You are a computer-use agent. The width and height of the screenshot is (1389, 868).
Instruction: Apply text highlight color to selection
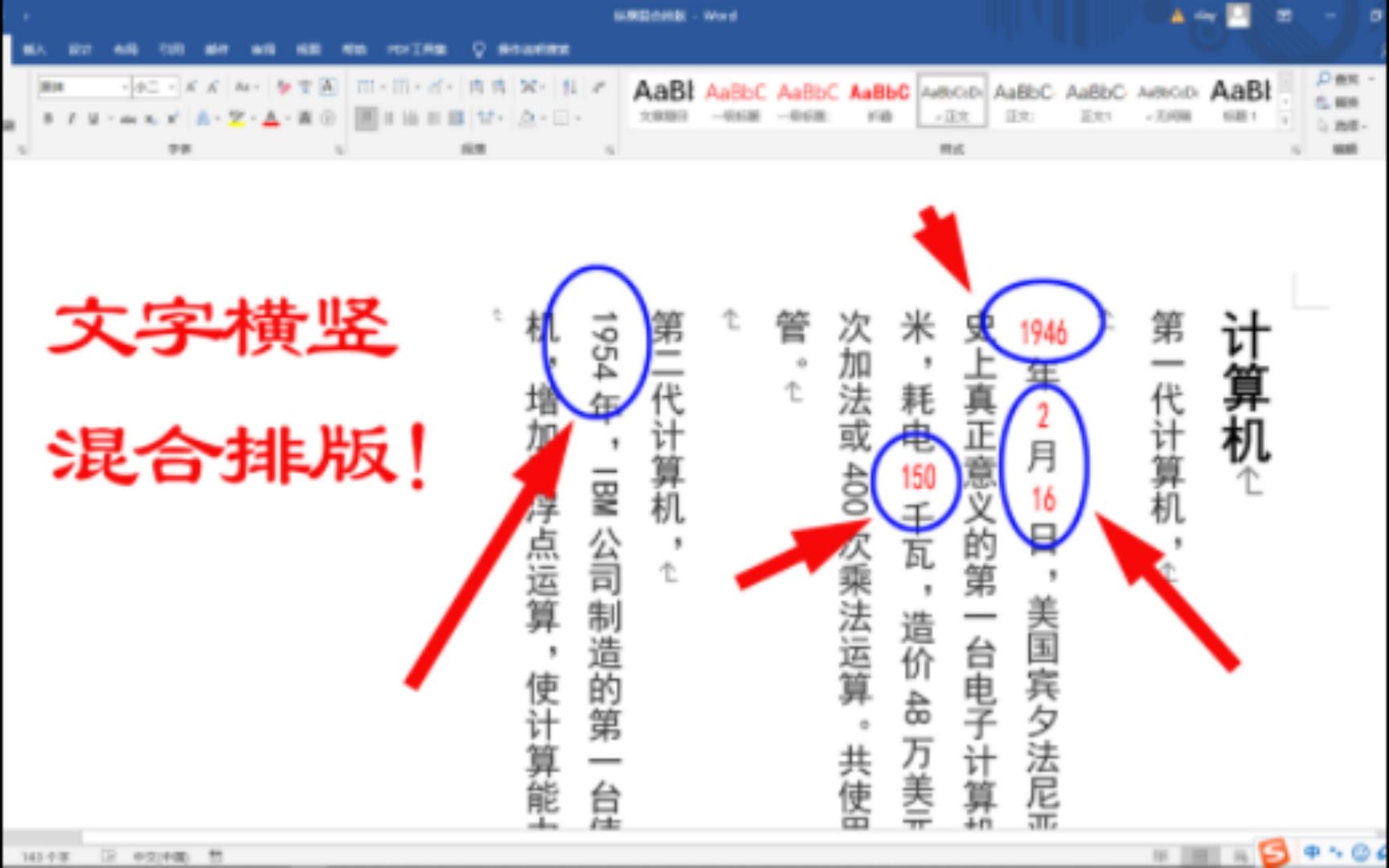click(x=237, y=119)
